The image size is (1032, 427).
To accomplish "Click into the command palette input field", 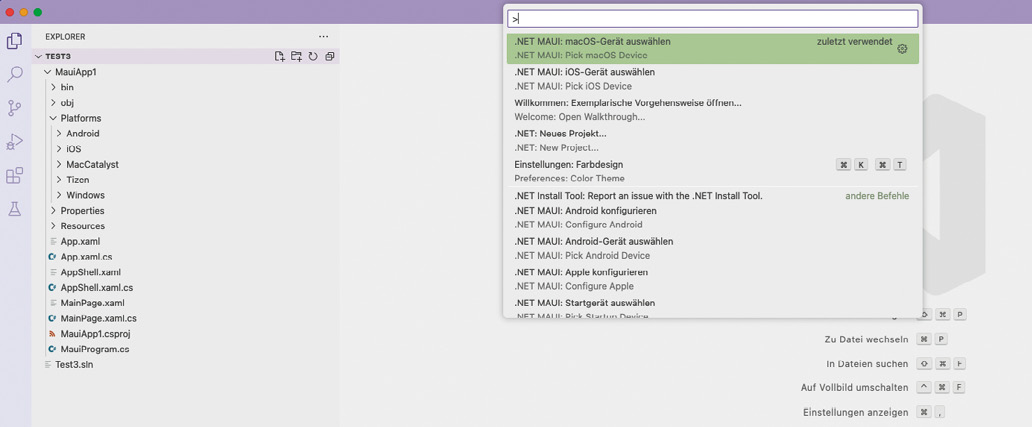I will [x=713, y=19].
